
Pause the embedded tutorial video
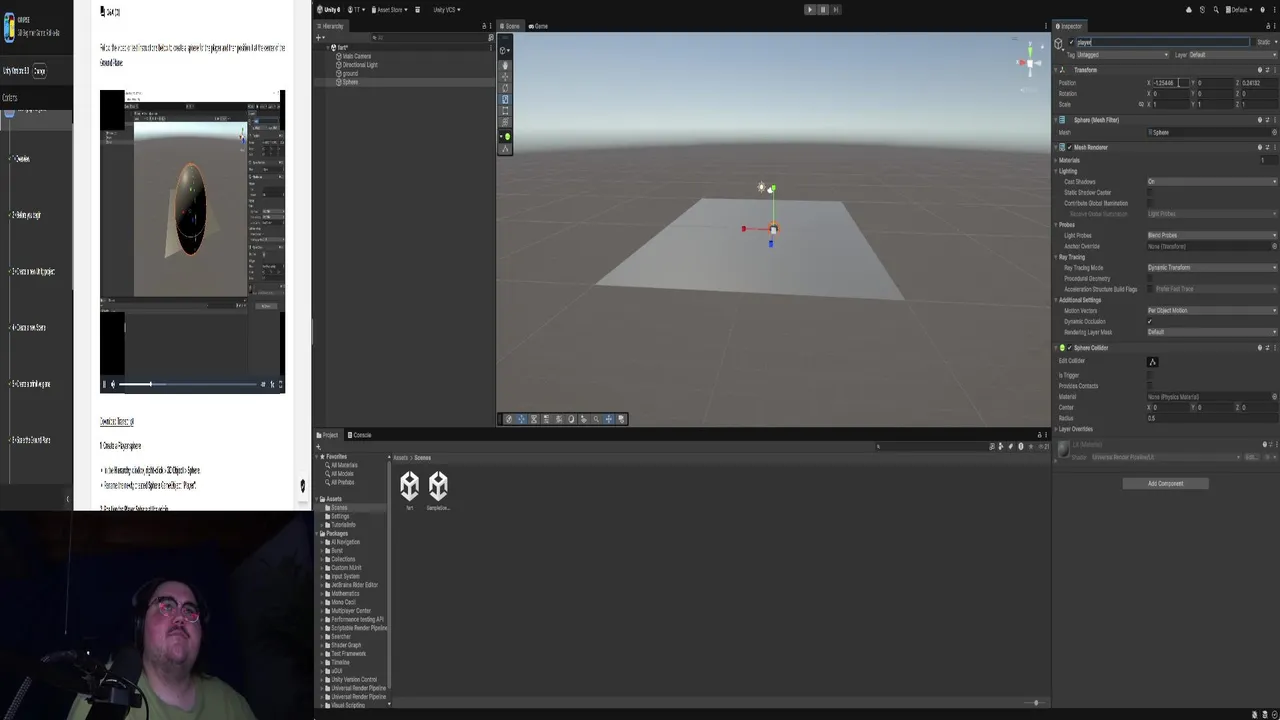[104, 384]
